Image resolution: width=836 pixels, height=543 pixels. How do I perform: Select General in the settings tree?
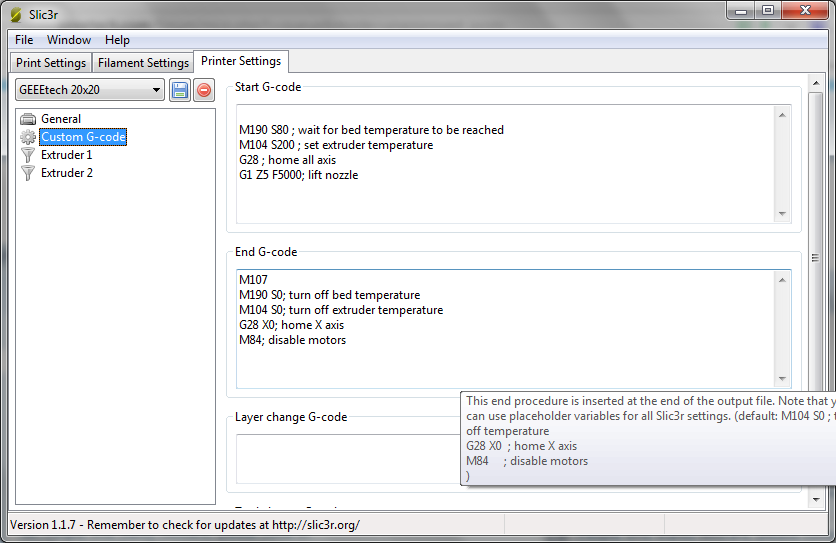[x=61, y=119]
